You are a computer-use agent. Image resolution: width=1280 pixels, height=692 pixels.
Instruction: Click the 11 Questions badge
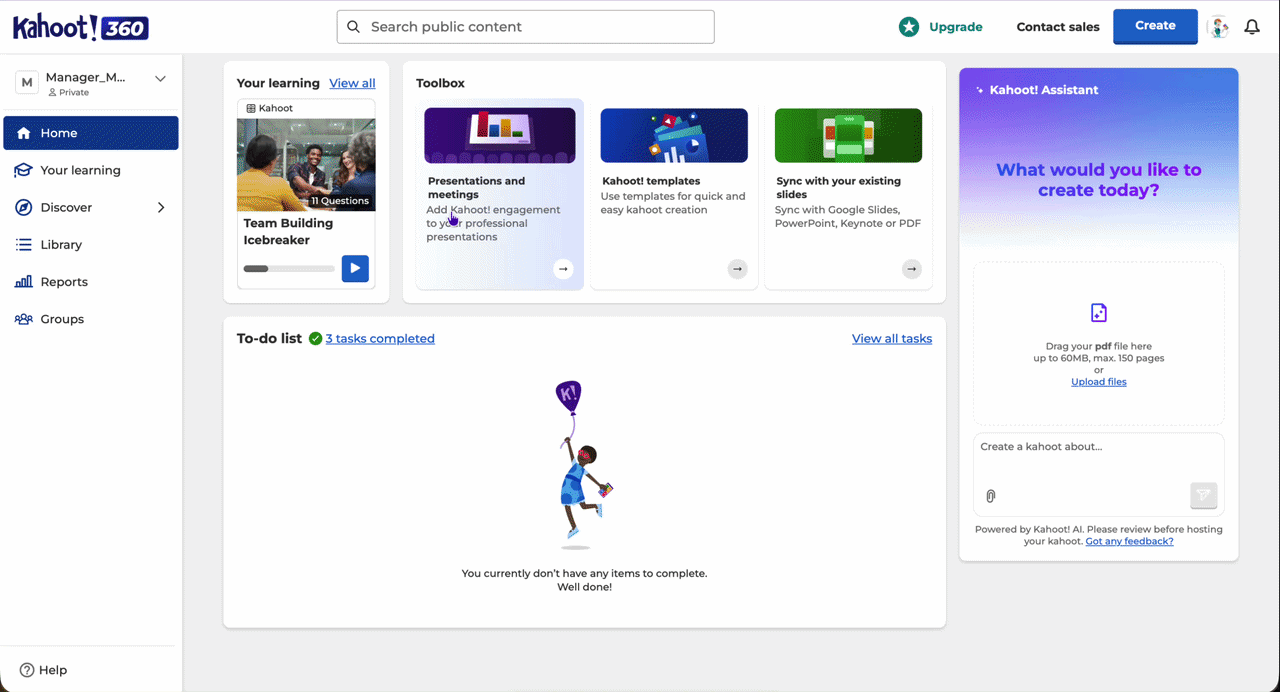point(339,201)
